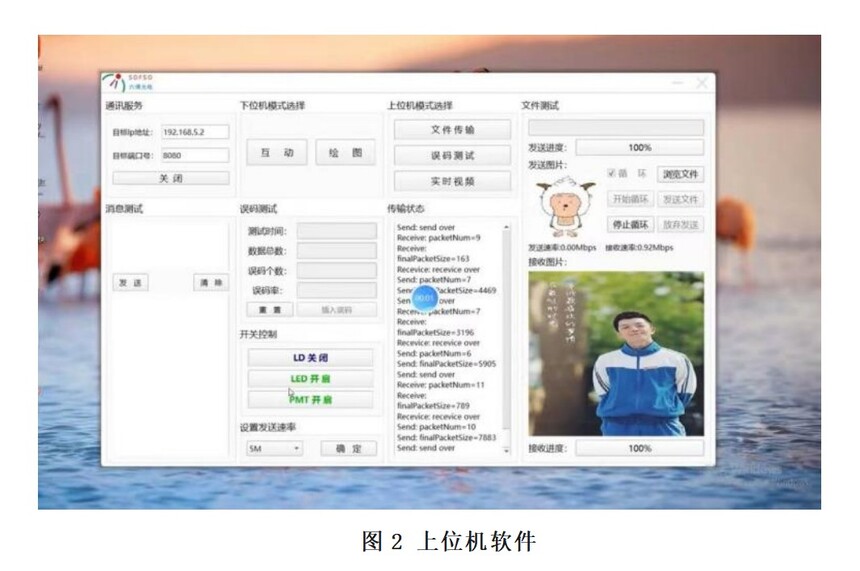This screenshot has height=571, width=860.
Task: Close the window with the X icon
Action: 702,83
